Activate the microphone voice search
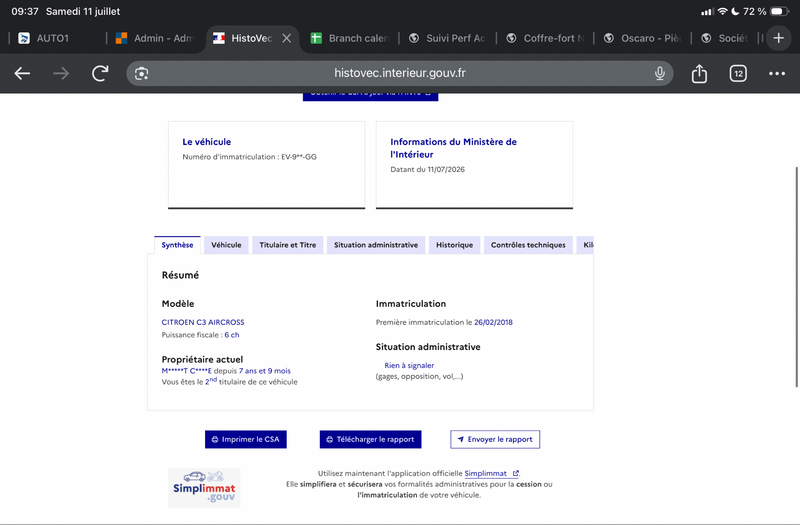This screenshot has width=800, height=525. click(660, 73)
